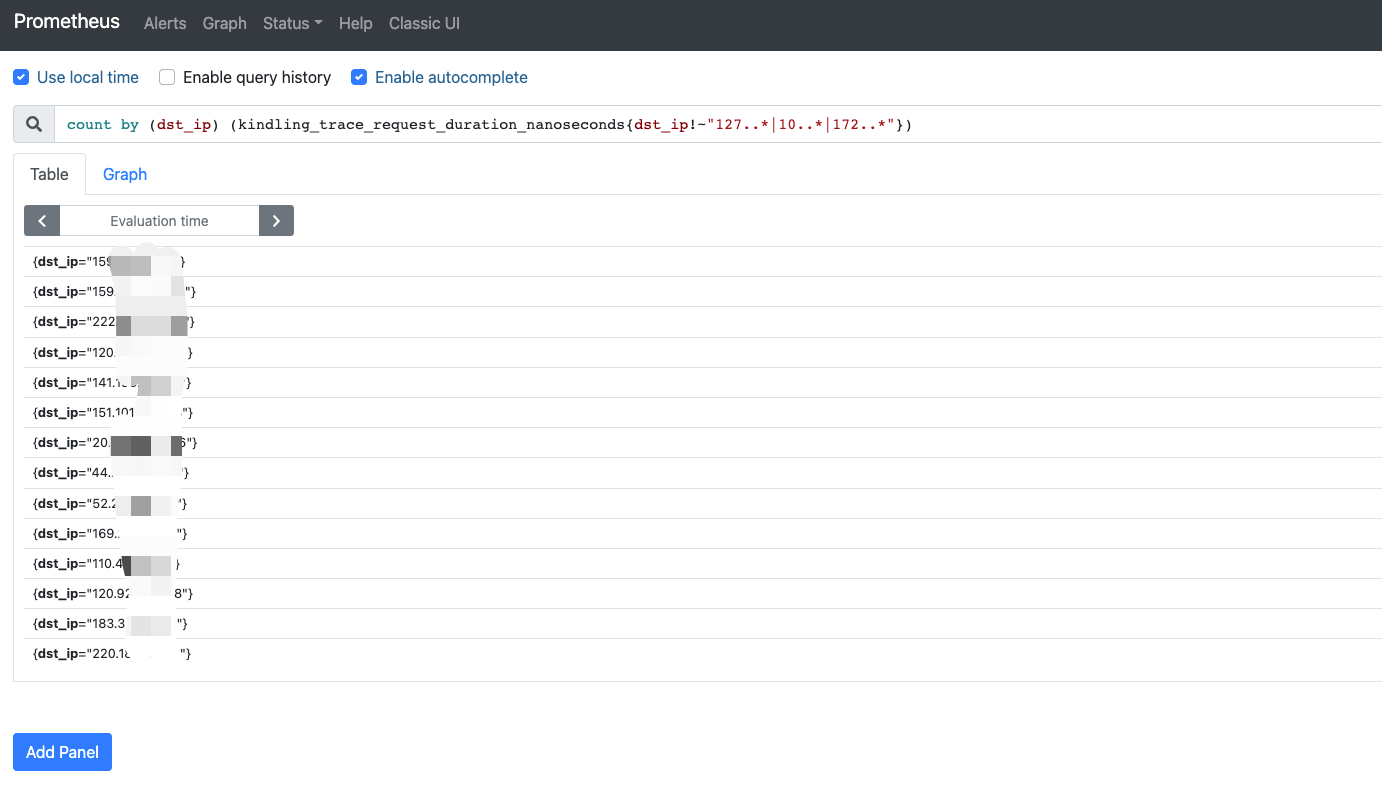Toggle Use local time checkbox
This screenshot has width=1382, height=792.
tap(21, 77)
